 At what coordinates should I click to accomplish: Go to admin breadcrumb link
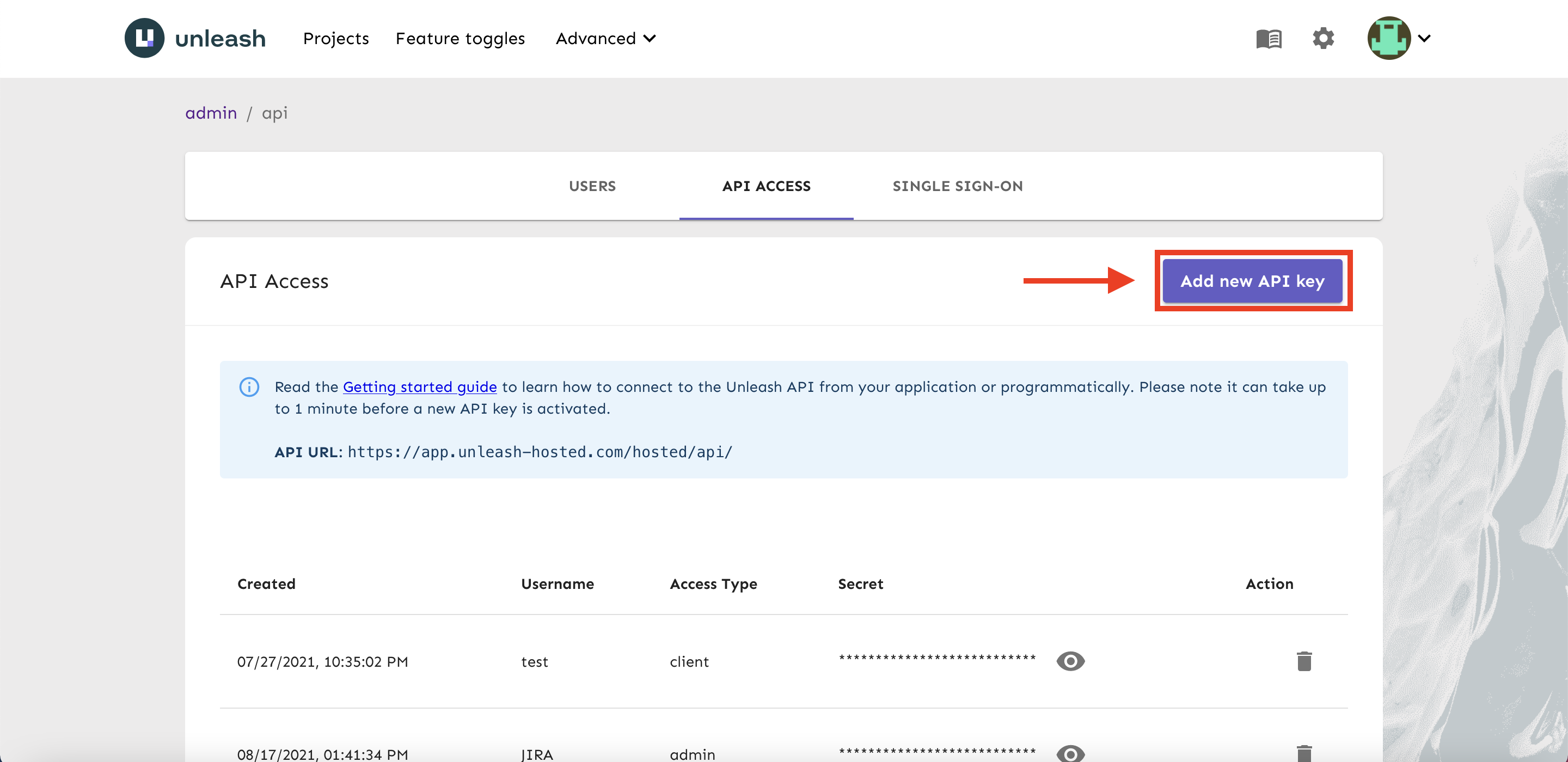point(211,113)
